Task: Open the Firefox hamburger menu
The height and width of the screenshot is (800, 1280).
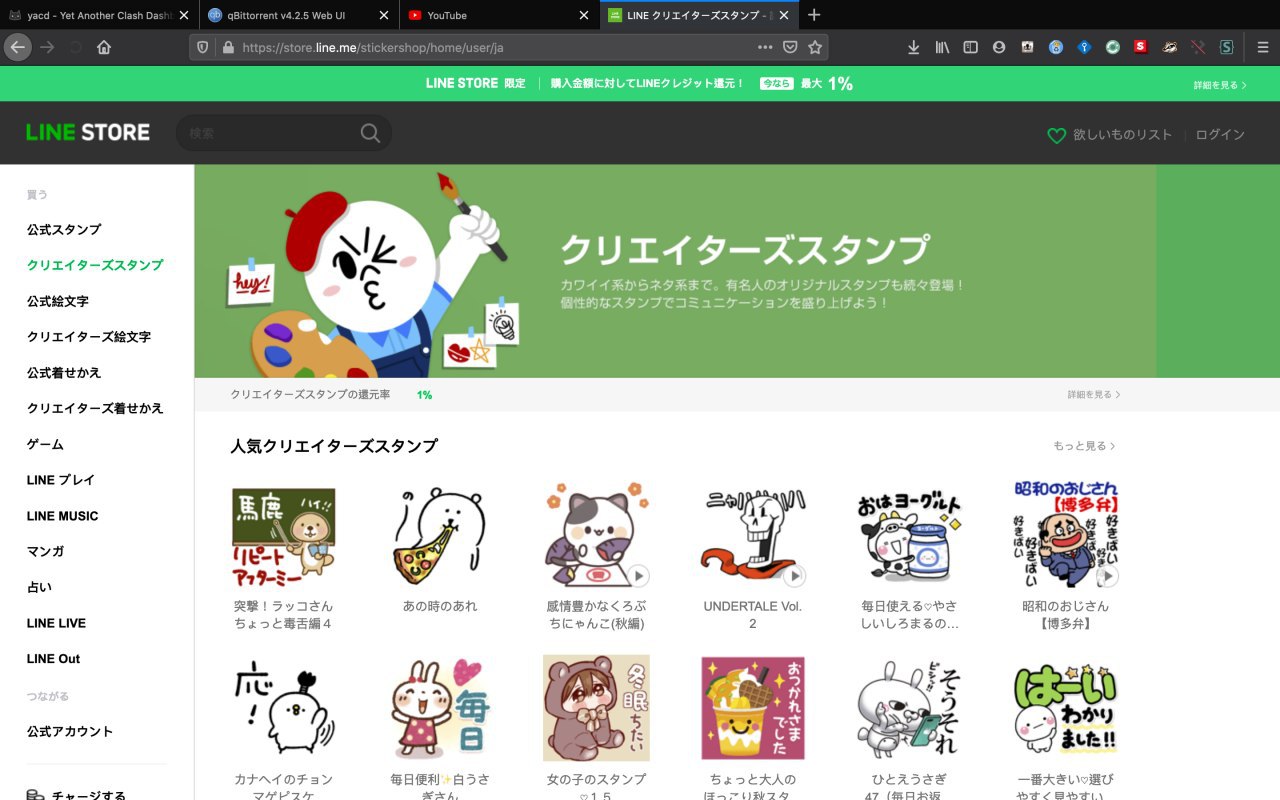Action: coord(1263,47)
